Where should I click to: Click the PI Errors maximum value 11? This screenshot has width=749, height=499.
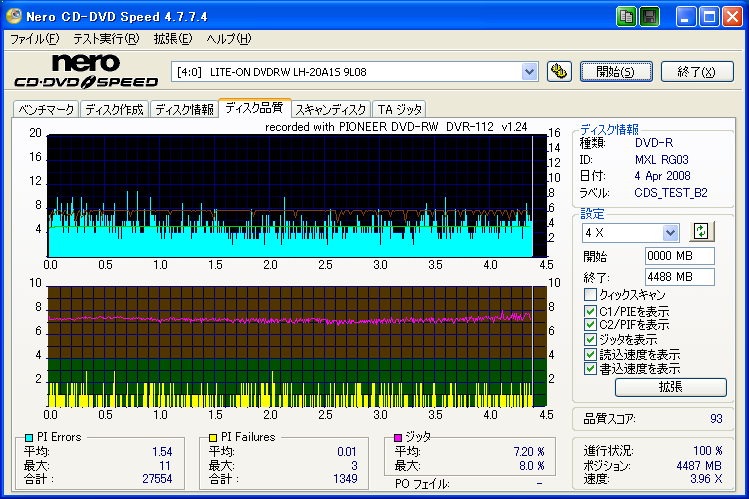click(165, 466)
